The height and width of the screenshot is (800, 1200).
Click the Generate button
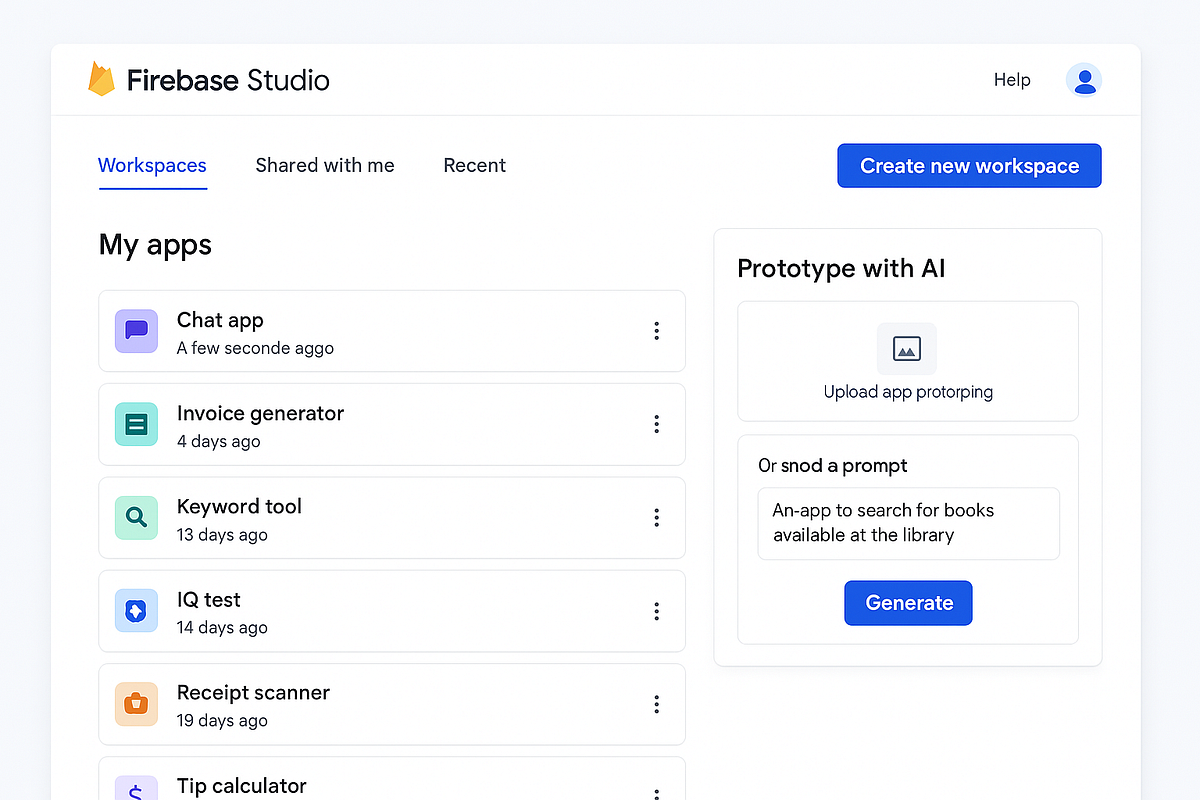pos(907,602)
